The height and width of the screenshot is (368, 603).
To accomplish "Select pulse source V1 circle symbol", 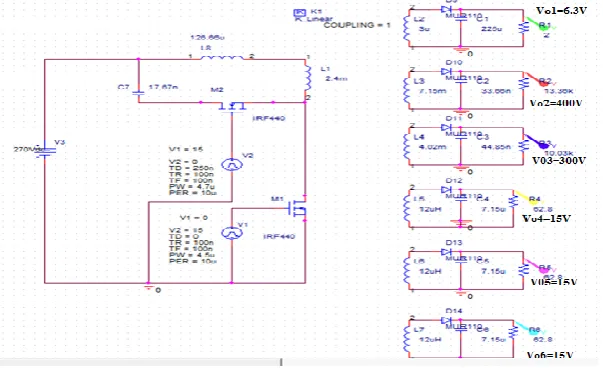I will pos(232,233).
